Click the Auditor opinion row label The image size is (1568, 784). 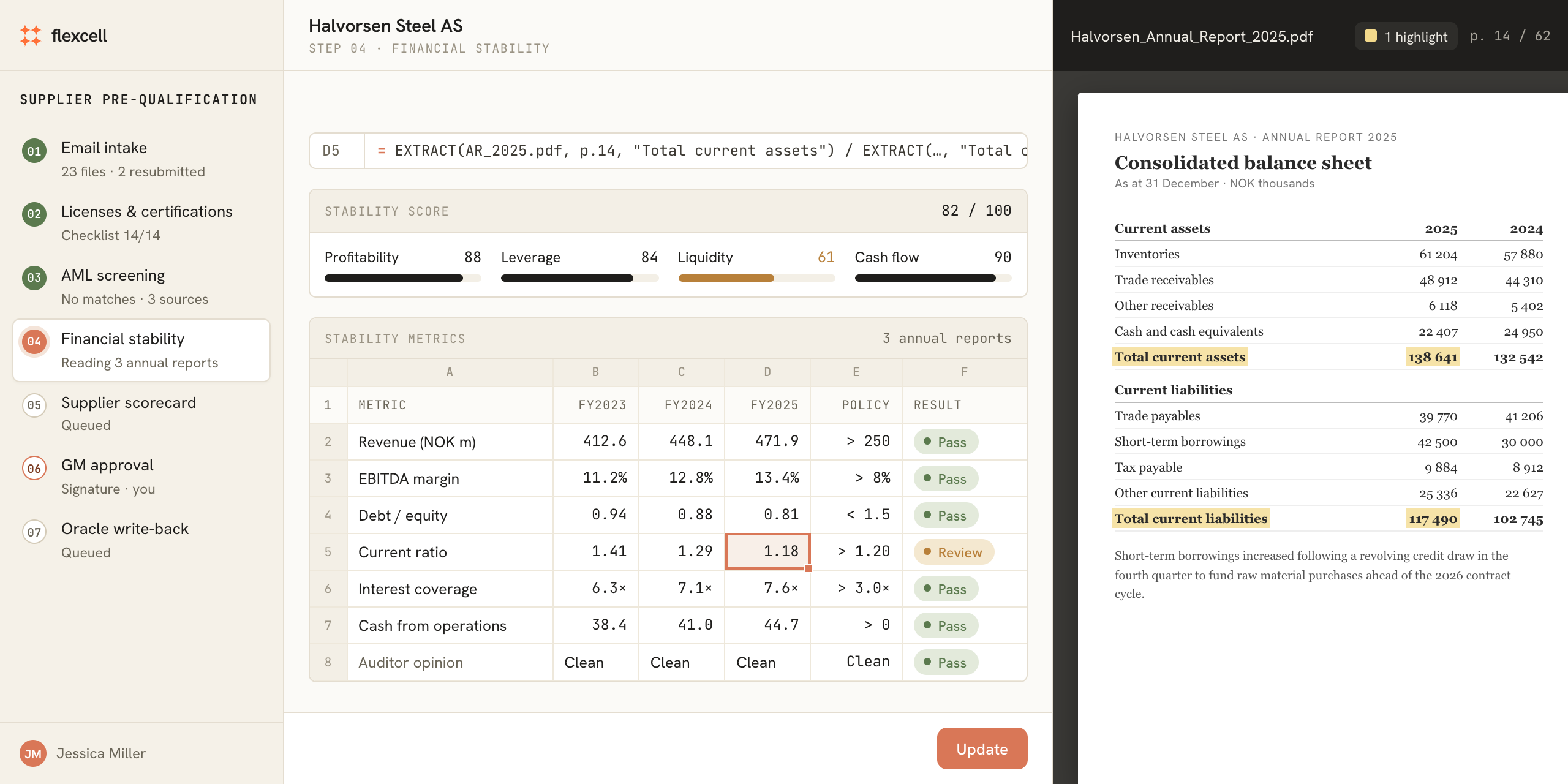[x=410, y=662]
